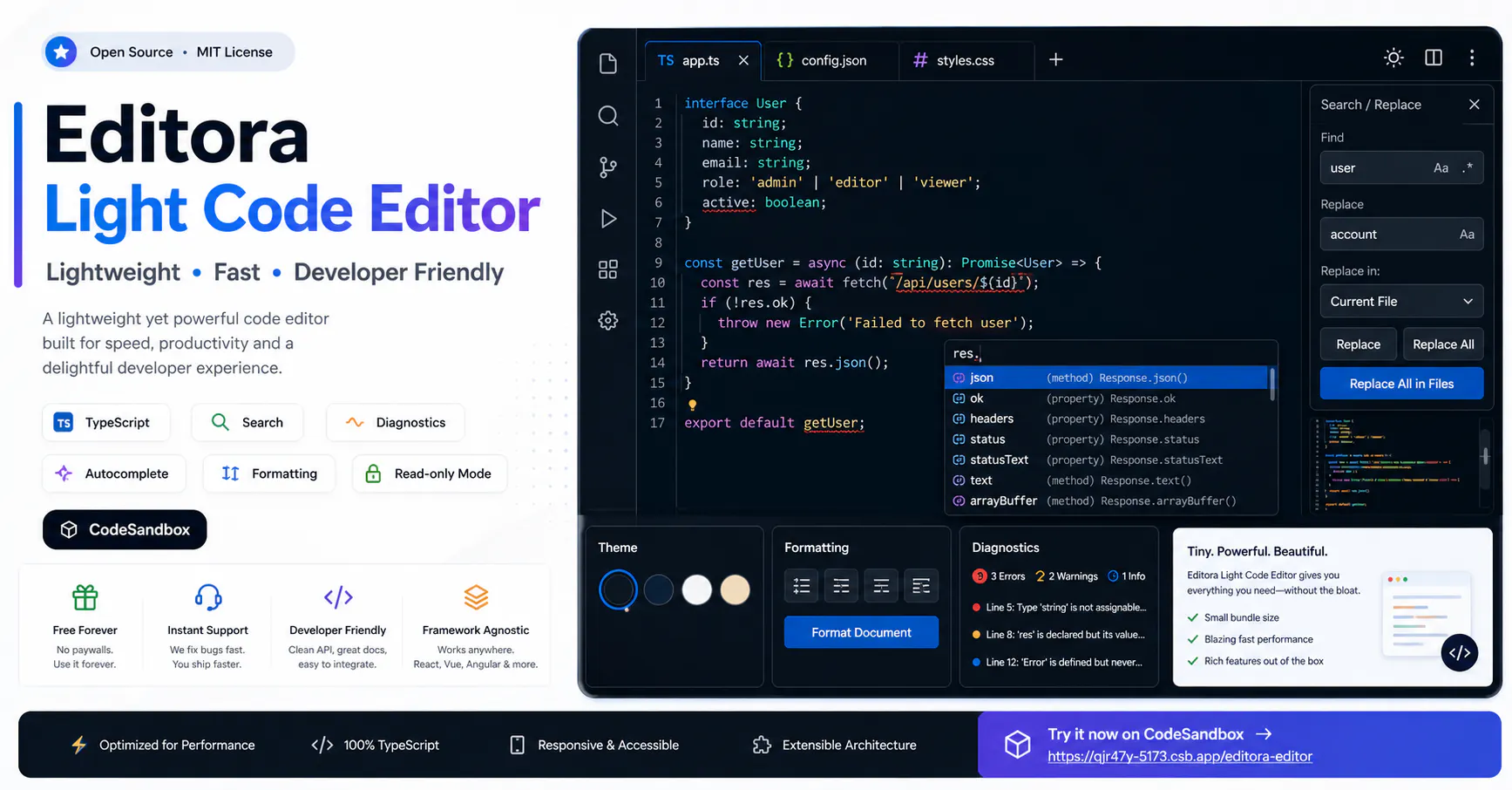Screen dimensions: 1512x790
Task: Click the Errors count red icon
Action: pyautogui.click(x=980, y=576)
